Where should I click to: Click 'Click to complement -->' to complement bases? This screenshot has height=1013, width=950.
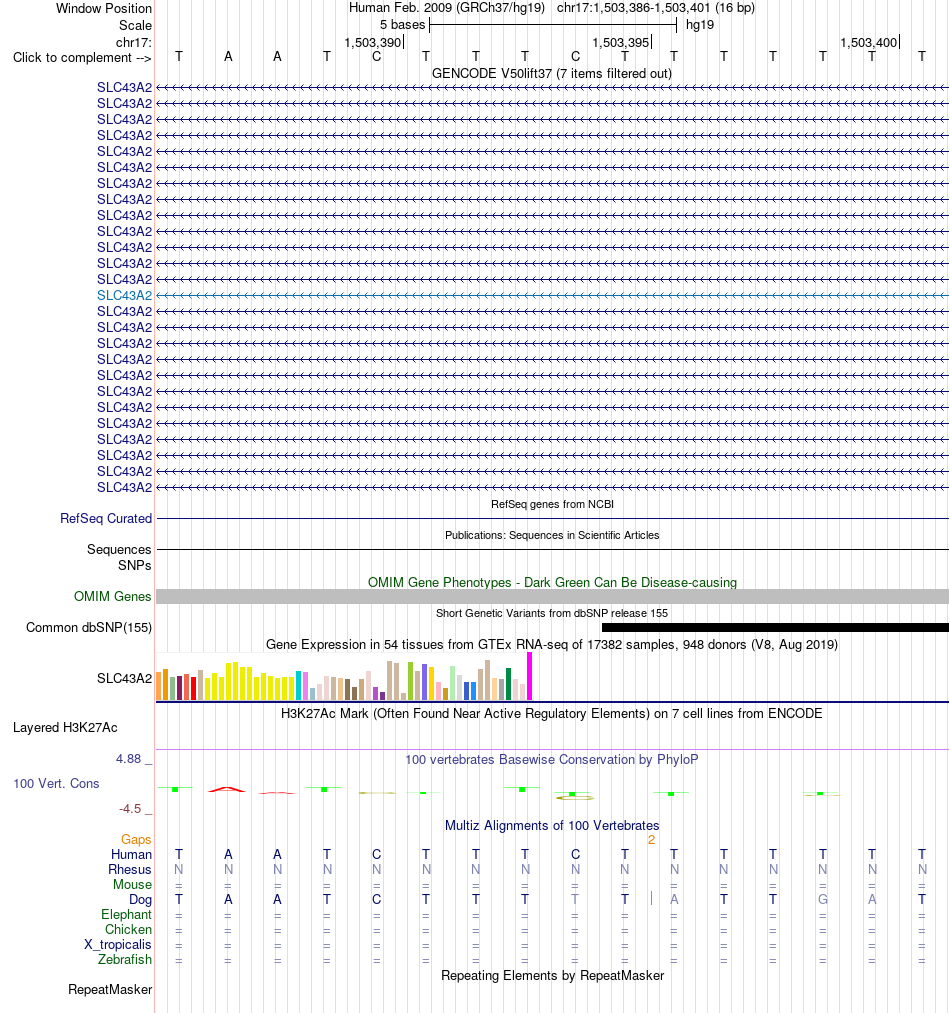pyautogui.click(x=82, y=57)
